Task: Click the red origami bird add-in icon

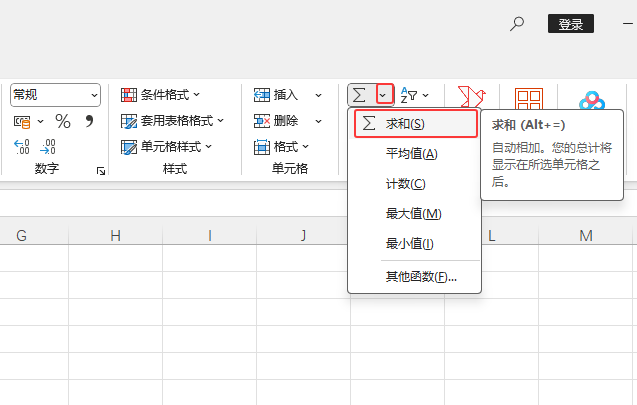Action: pyautogui.click(x=471, y=97)
